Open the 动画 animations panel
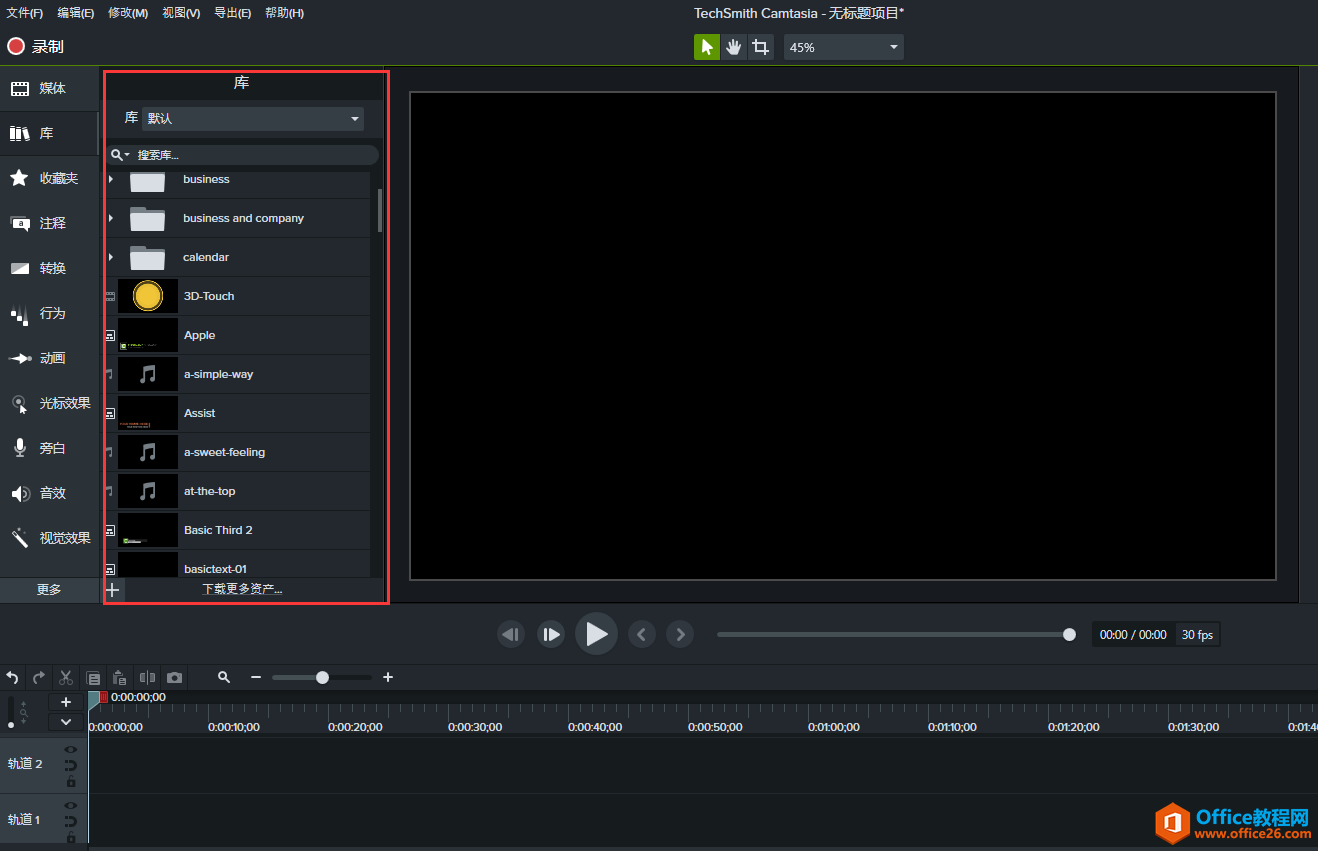1318x851 pixels. coord(48,359)
